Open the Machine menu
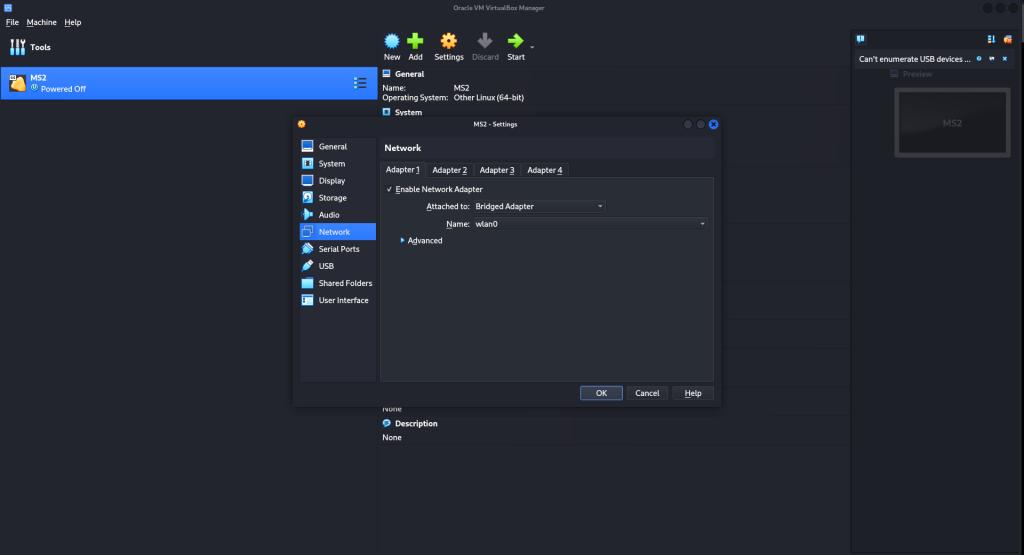 pyautogui.click(x=41, y=22)
